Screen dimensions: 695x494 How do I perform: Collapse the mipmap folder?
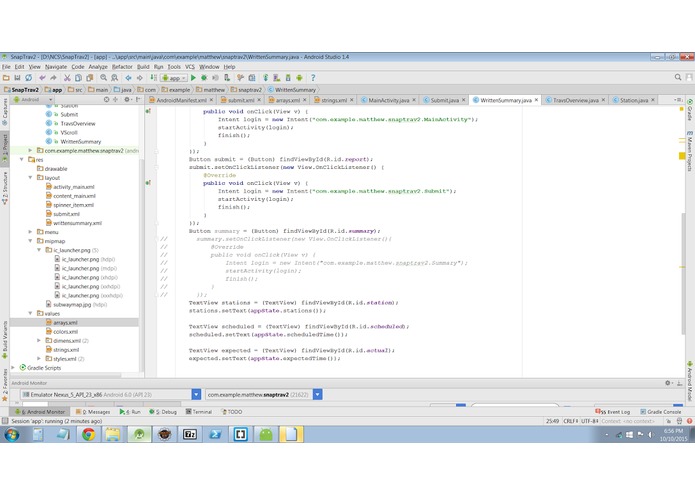point(30,241)
